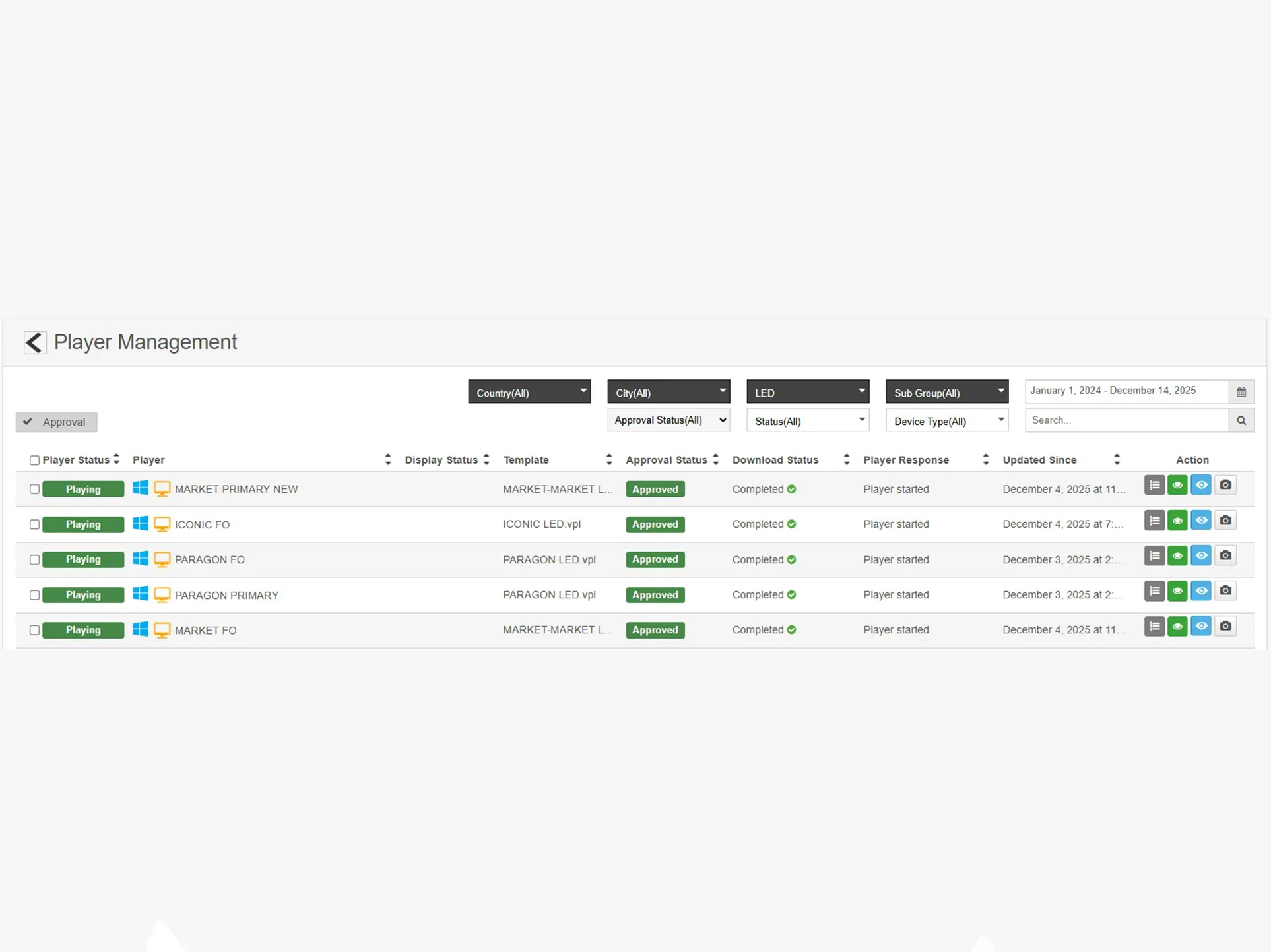Open the calendar date picker icon
Viewport: 1271px width, 952px height.
[x=1241, y=392]
